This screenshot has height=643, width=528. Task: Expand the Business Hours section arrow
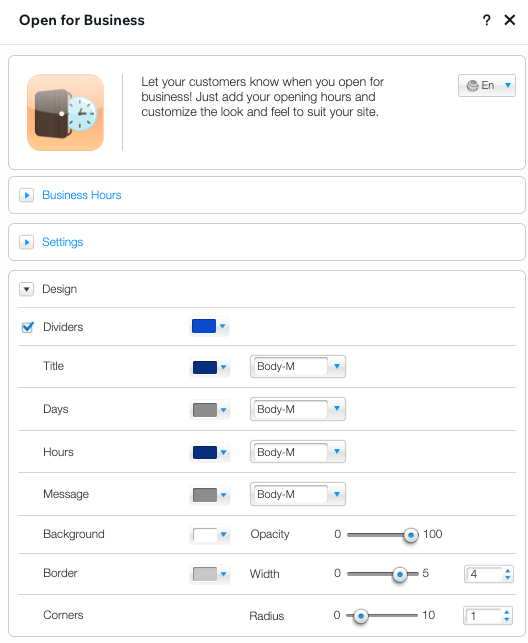[x=27, y=195]
